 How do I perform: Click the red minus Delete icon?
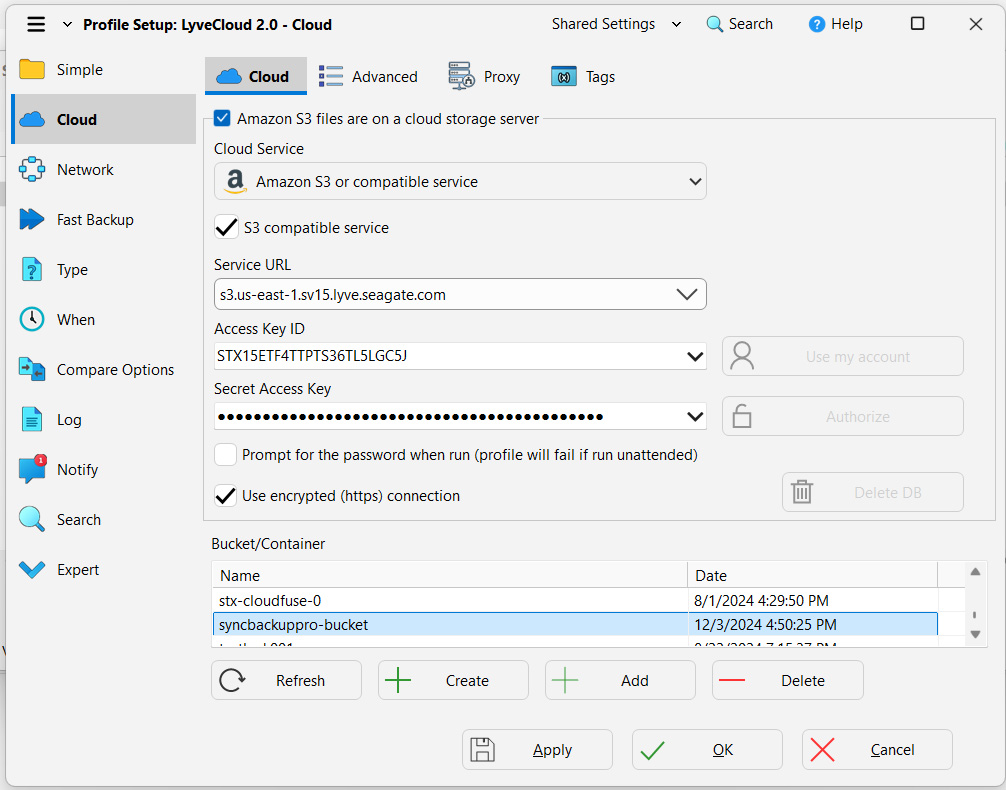[x=732, y=680]
